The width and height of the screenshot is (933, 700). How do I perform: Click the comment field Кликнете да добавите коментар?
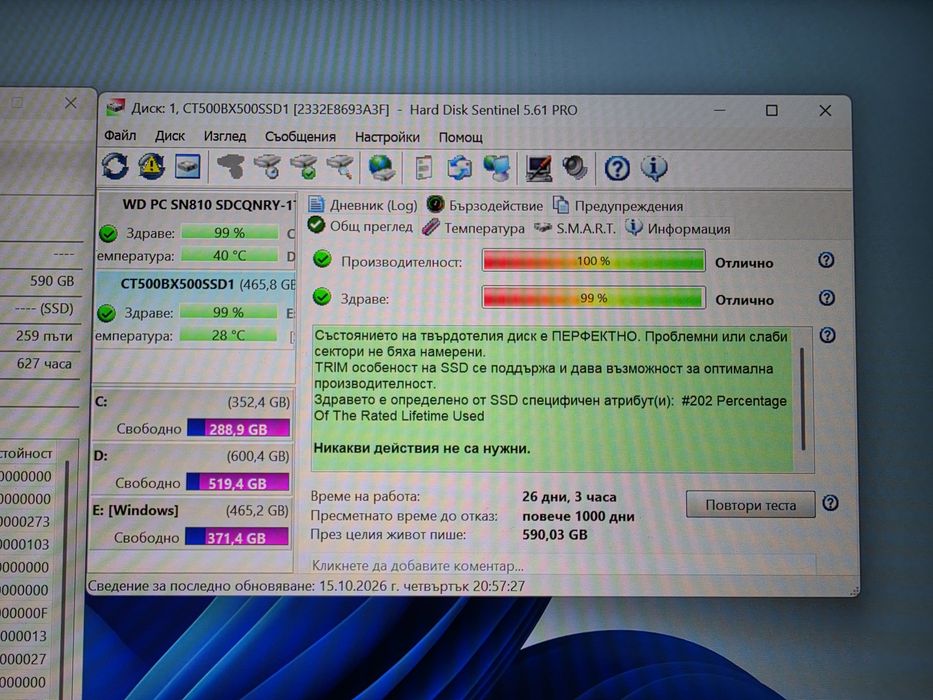point(562,565)
